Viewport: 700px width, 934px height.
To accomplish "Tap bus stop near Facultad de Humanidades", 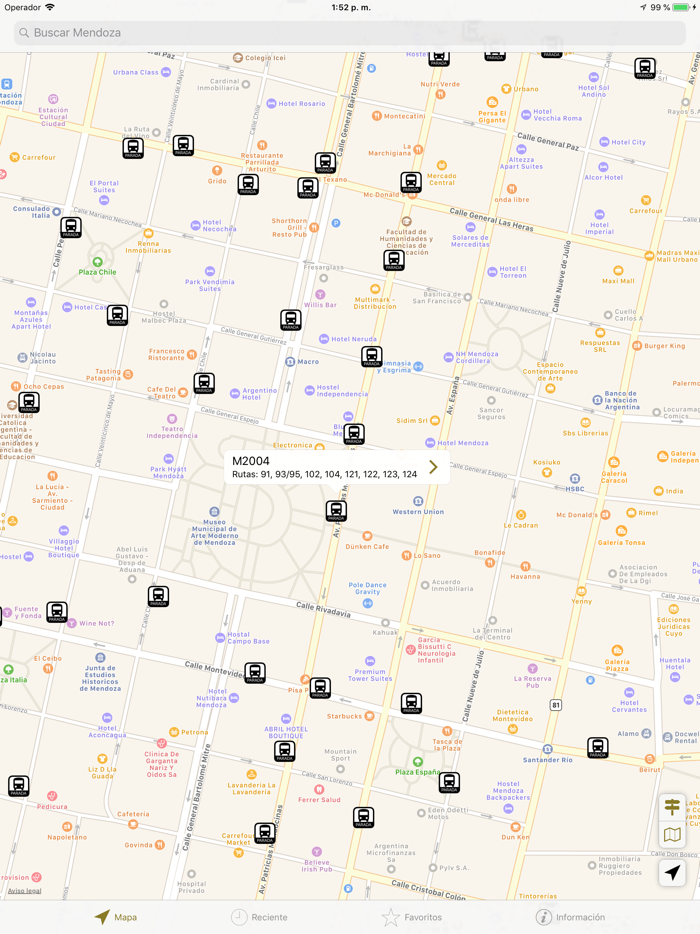I will pos(394,261).
